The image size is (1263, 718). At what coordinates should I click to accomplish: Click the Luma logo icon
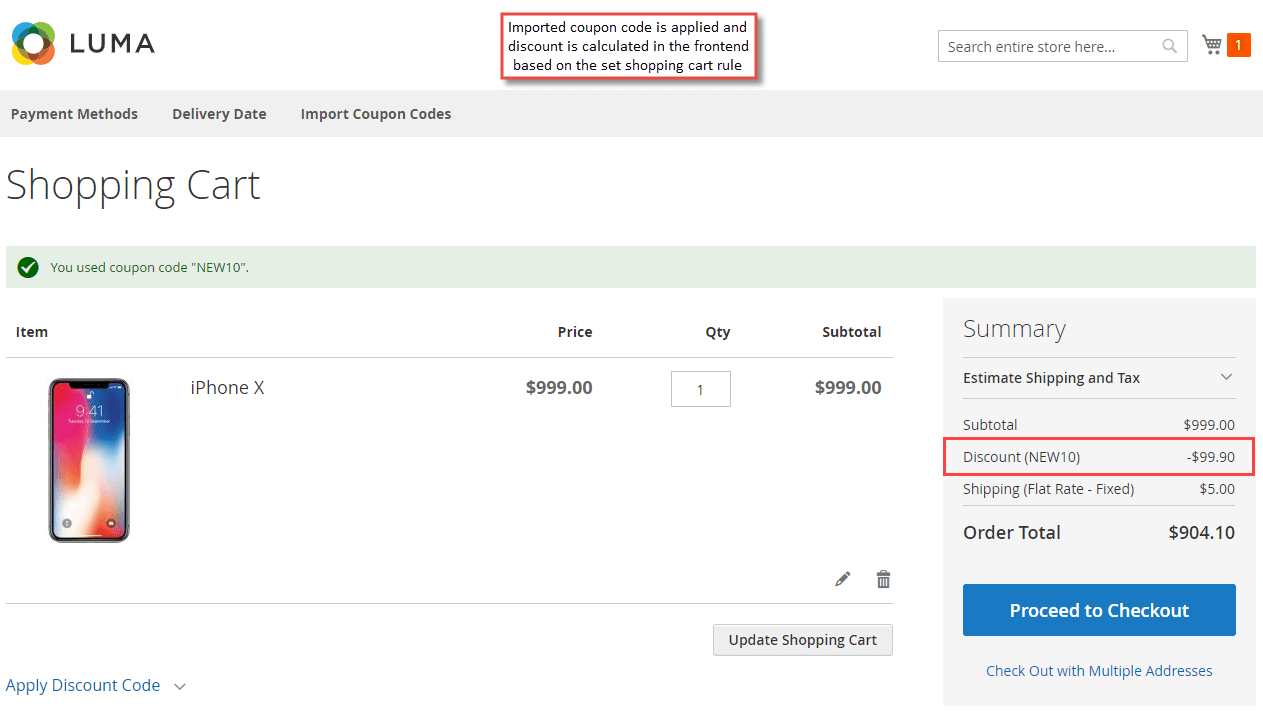[33, 43]
